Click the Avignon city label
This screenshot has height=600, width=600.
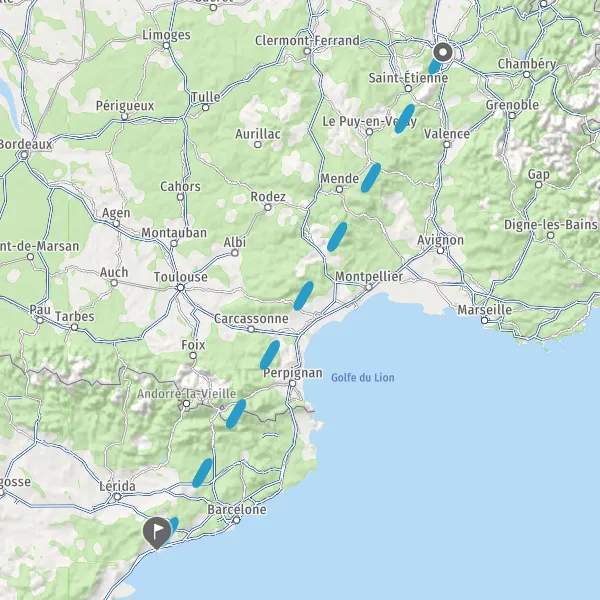coord(440,240)
